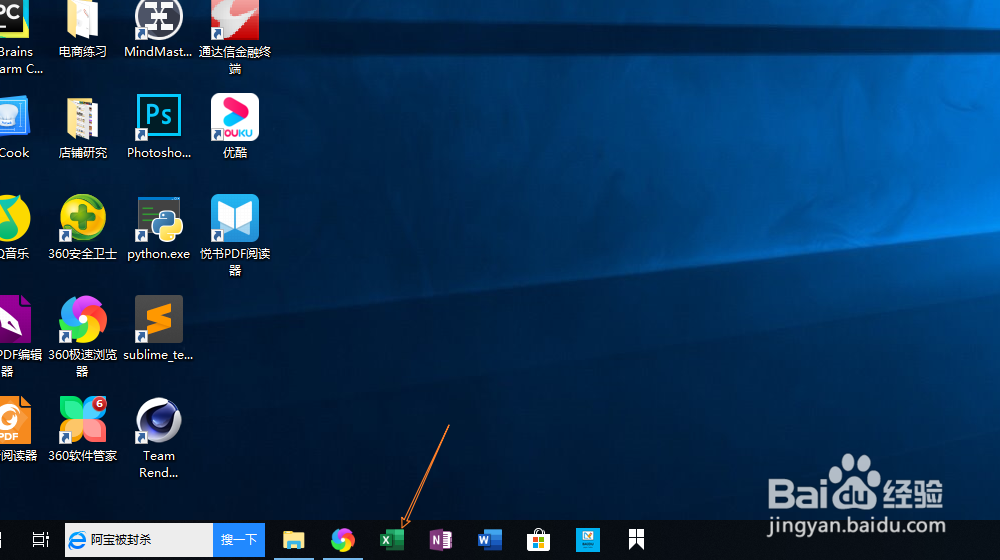Click the IE logo in search box
The height and width of the screenshot is (560, 1000).
point(77,540)
